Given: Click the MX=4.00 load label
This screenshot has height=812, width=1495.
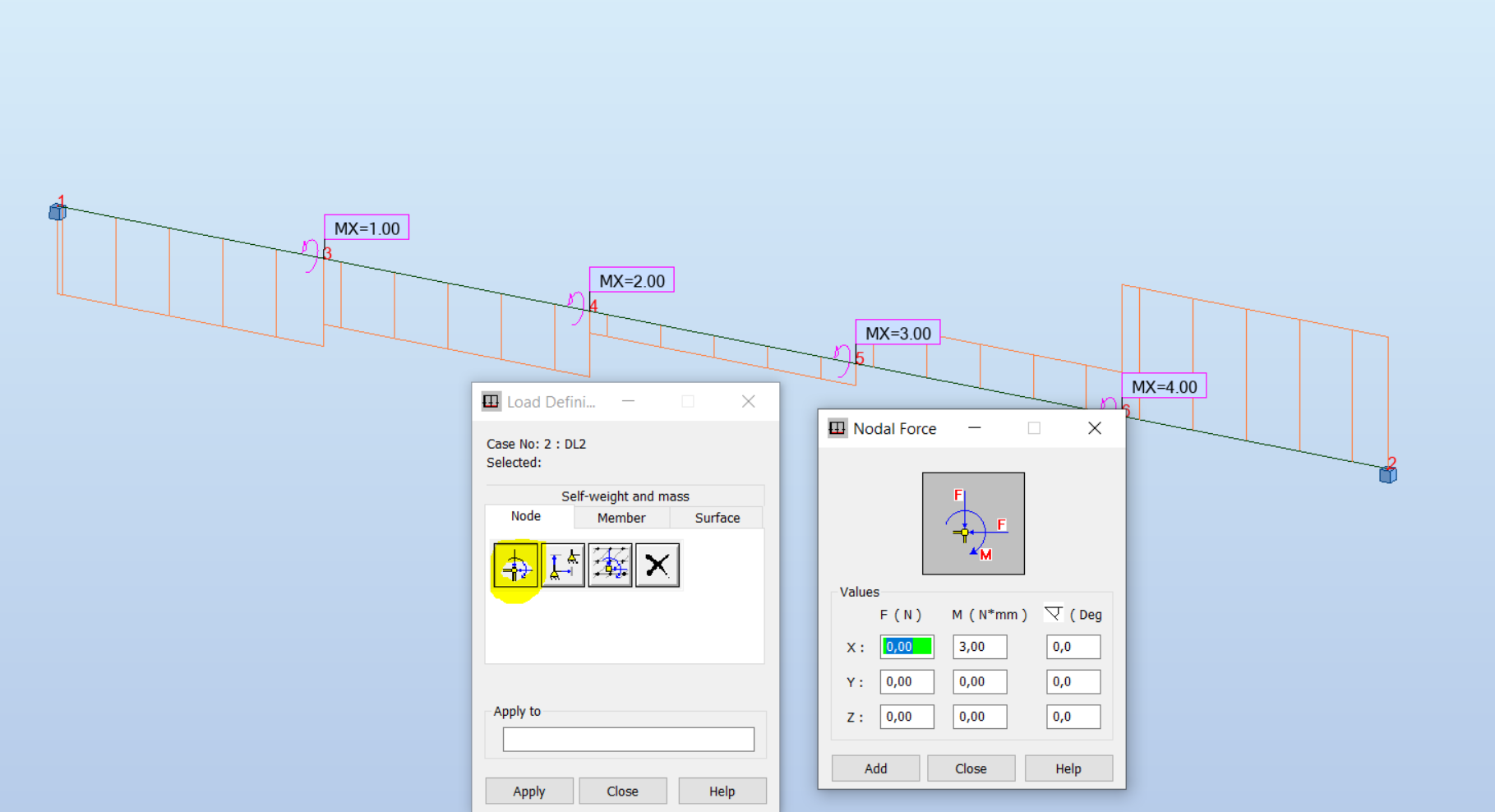Looking at the screenshot, I should [x=1162, y=385].
